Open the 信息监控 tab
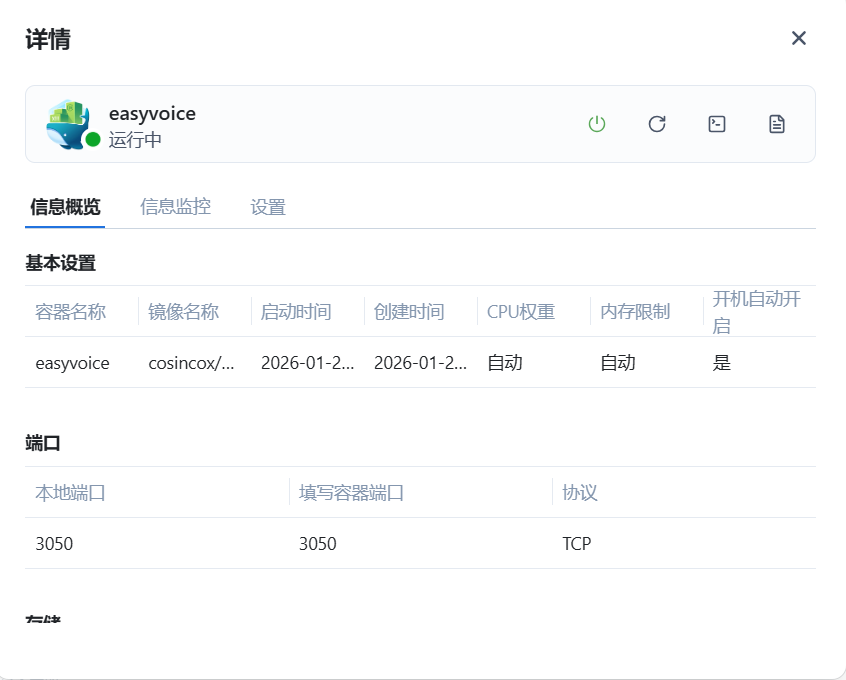 tap(175, 207)
